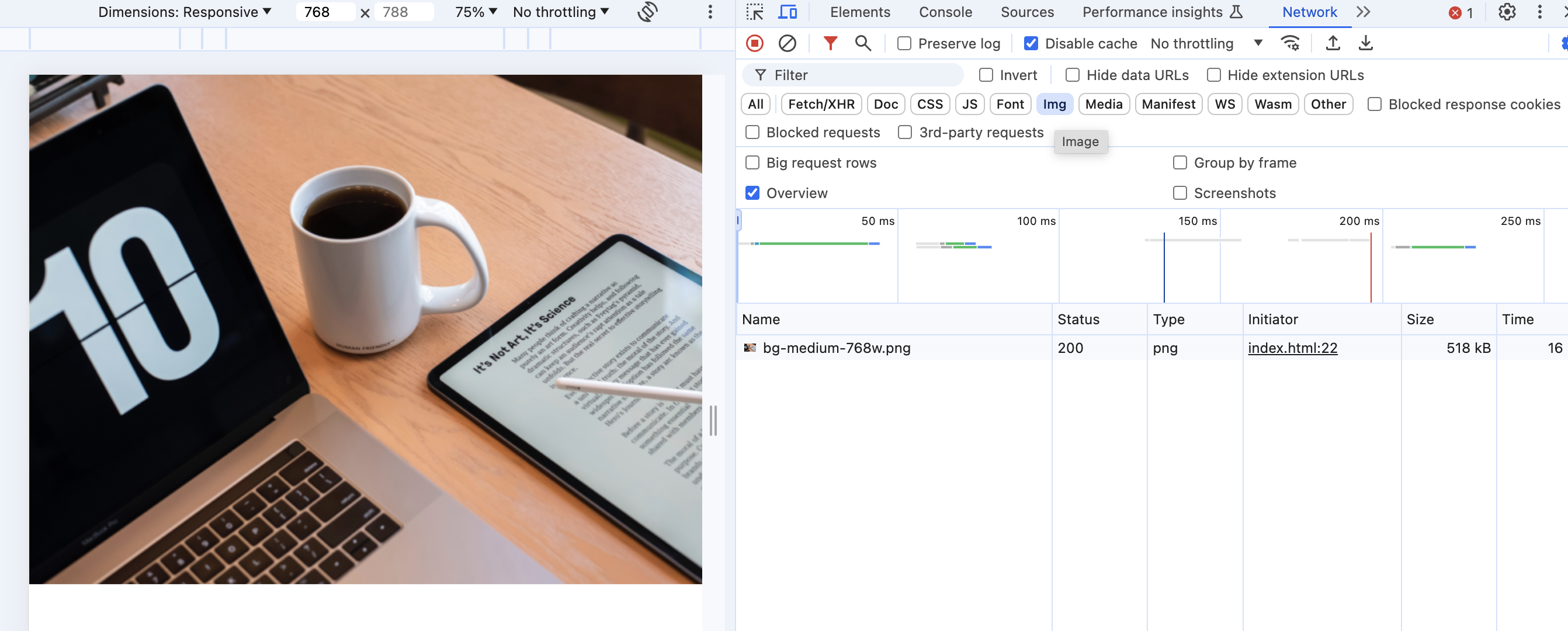Open the index.html:22 initiator link

click(x=1292, y=348)
